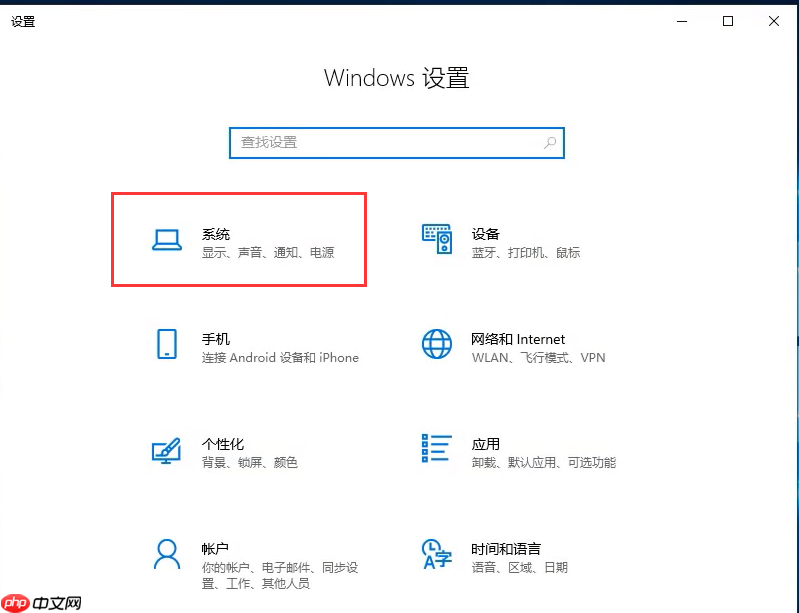799x613 pixels.
Task: Close the 设置 window
Action: click(x=774, y=21)
